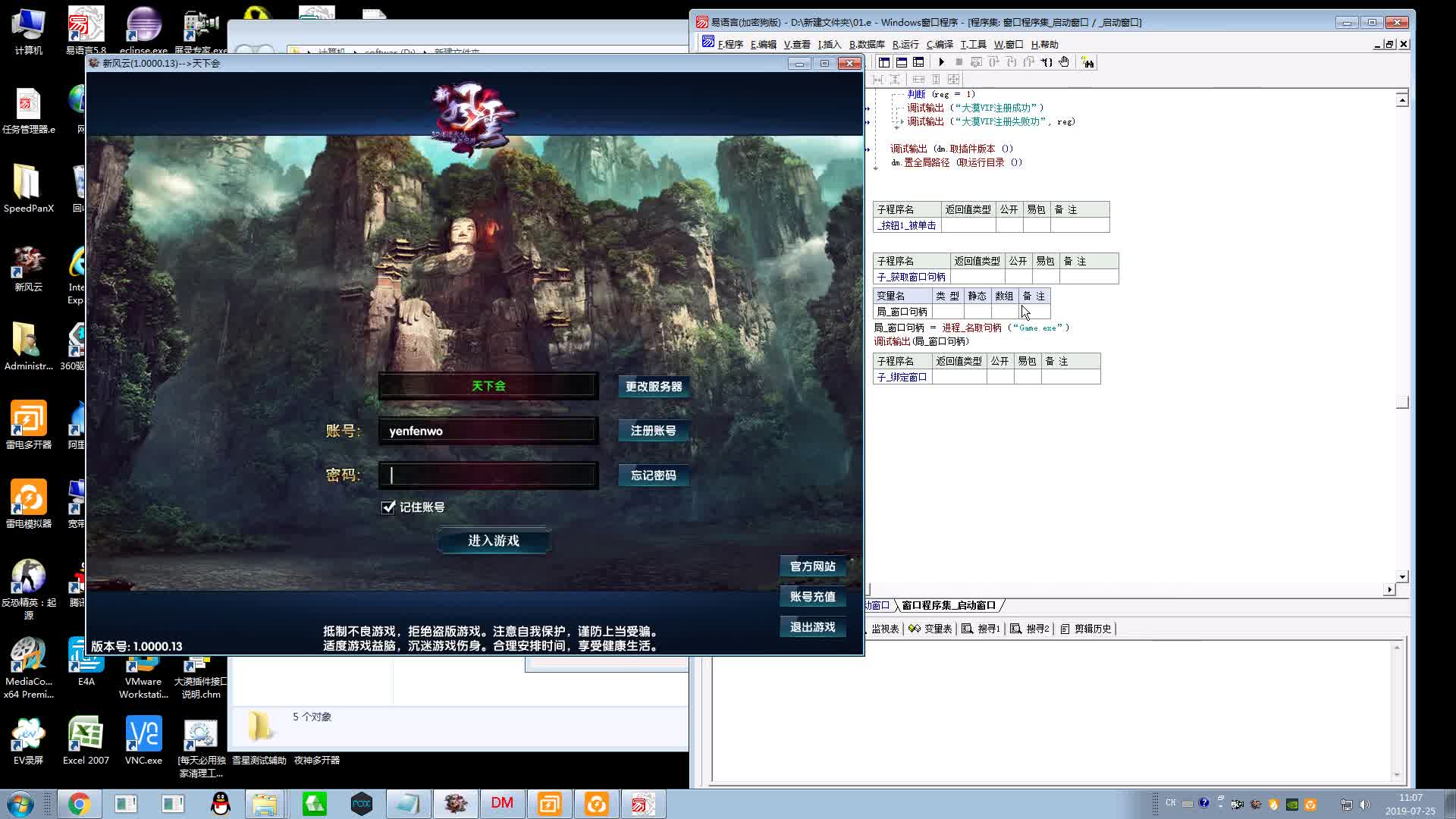The height and width of the screenshot is (819, 1456).
Task: Open the volume speaker tray icon
Action: tap(1365, 804)
